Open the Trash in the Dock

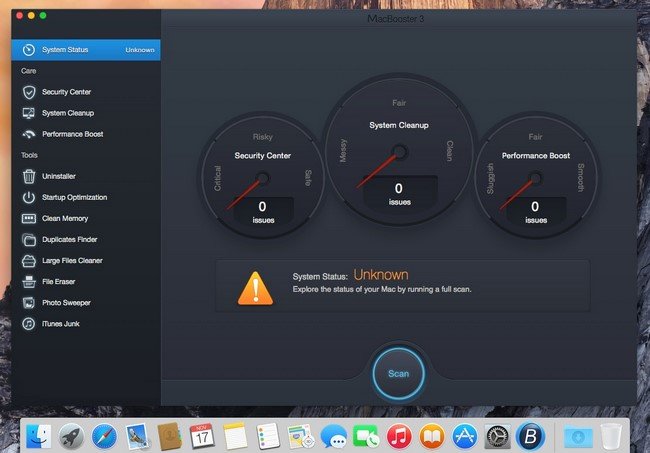point(611,436)
